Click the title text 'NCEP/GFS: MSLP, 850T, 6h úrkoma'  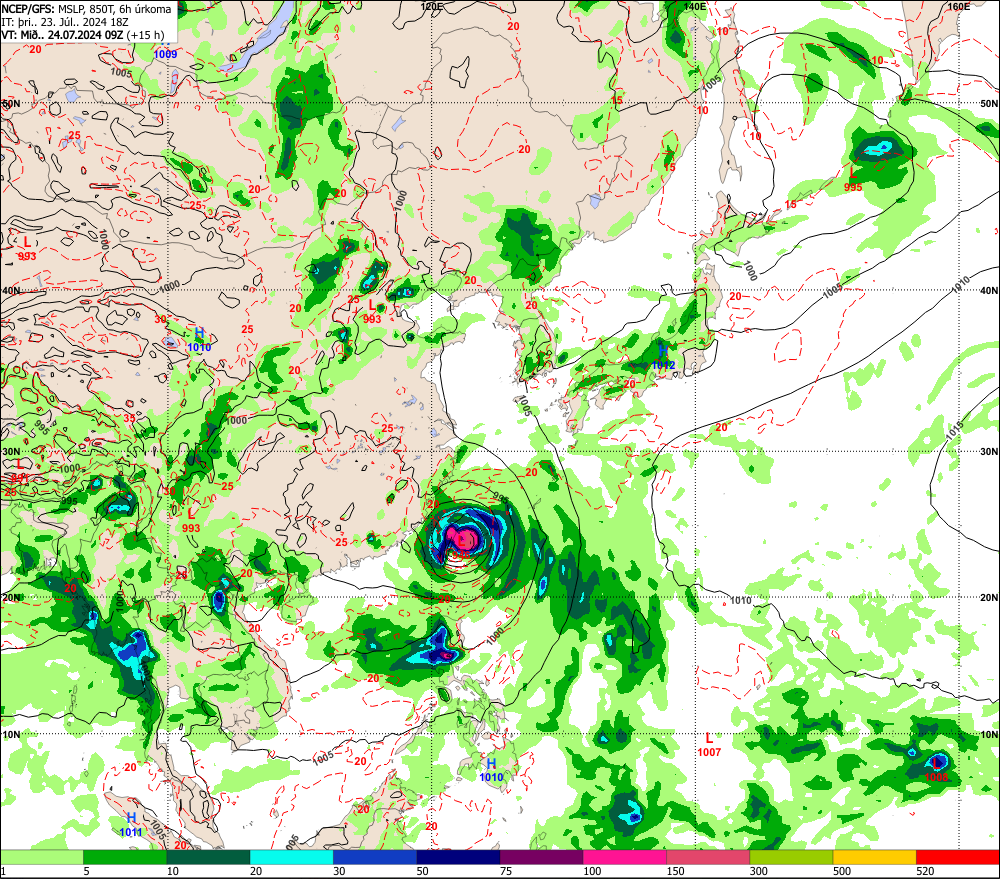pyautogui.click(x=86, y=9)
